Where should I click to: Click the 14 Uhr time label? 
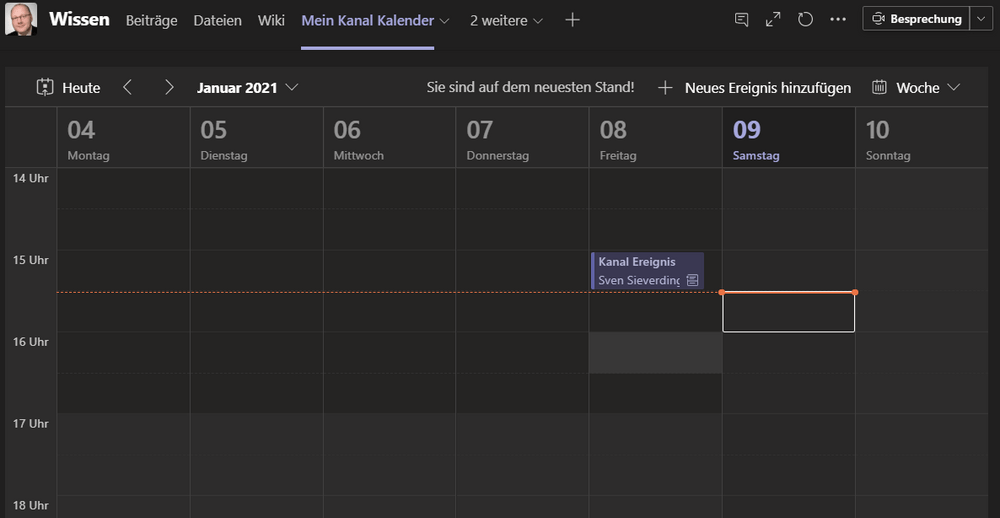(x=31, y=178)
